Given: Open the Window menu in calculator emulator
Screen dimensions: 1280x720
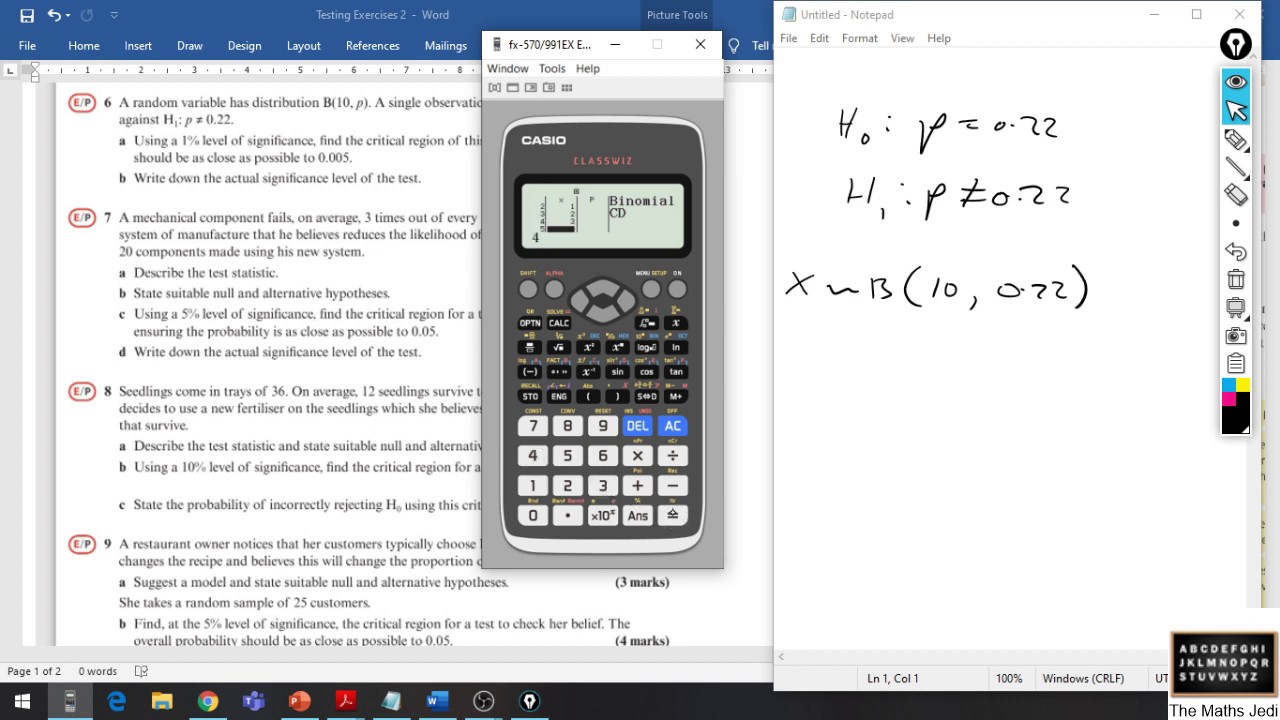Looking at the screenshot, I should click(x=507, y=69).
